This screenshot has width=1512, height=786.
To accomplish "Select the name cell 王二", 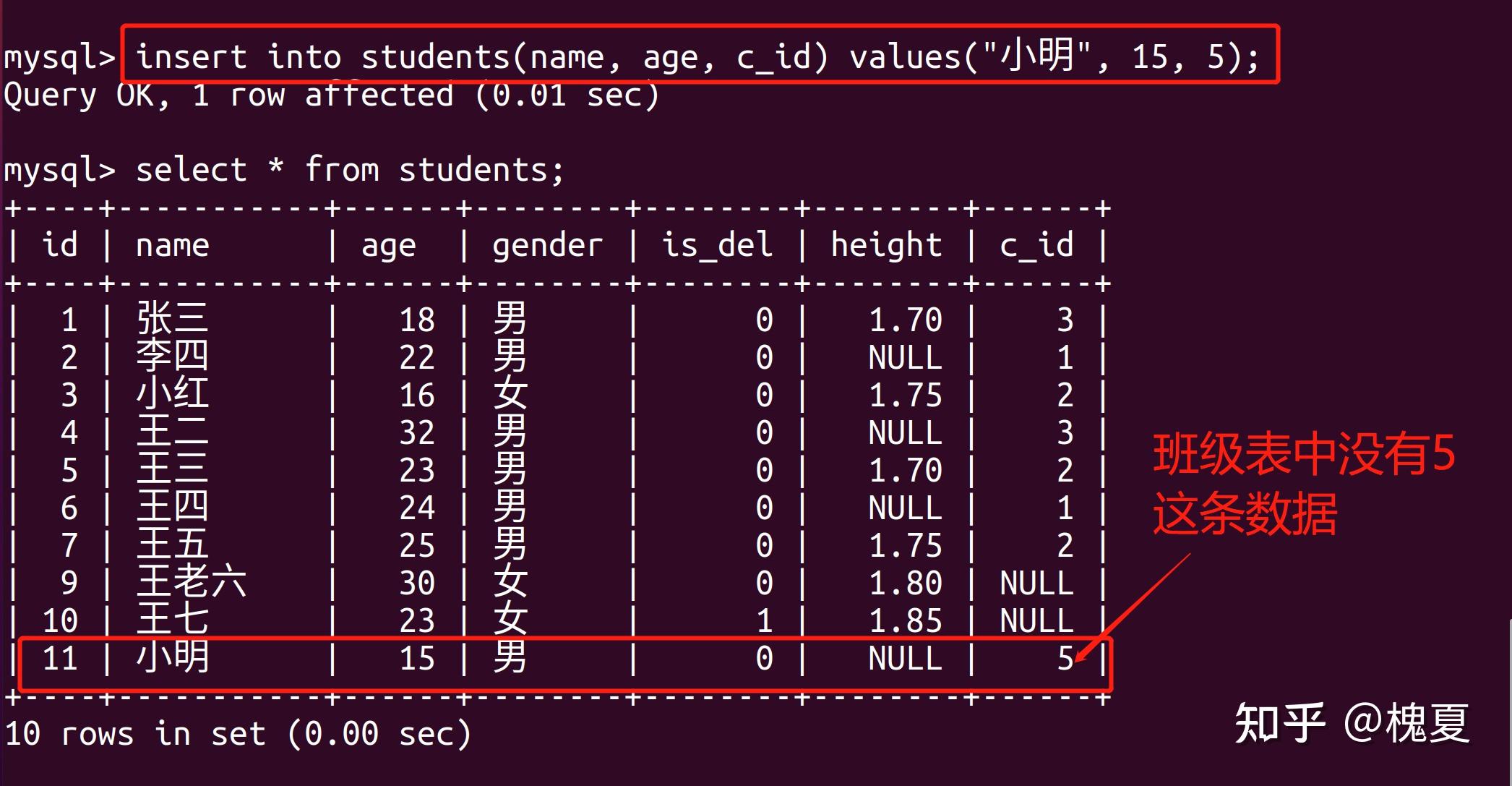I will (173, 432).
